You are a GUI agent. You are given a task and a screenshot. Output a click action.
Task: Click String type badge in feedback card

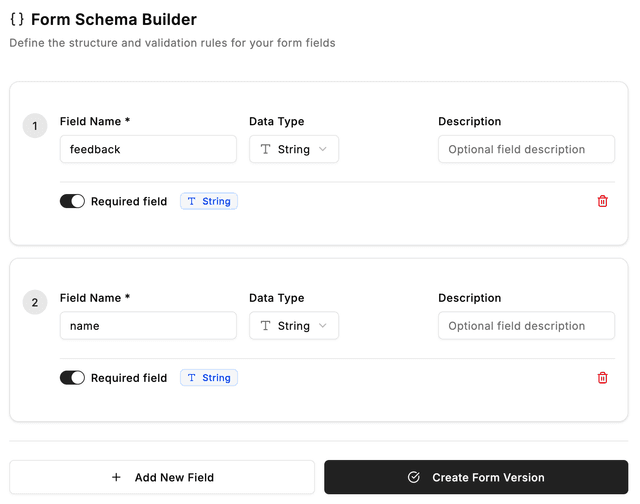(209, 201)
